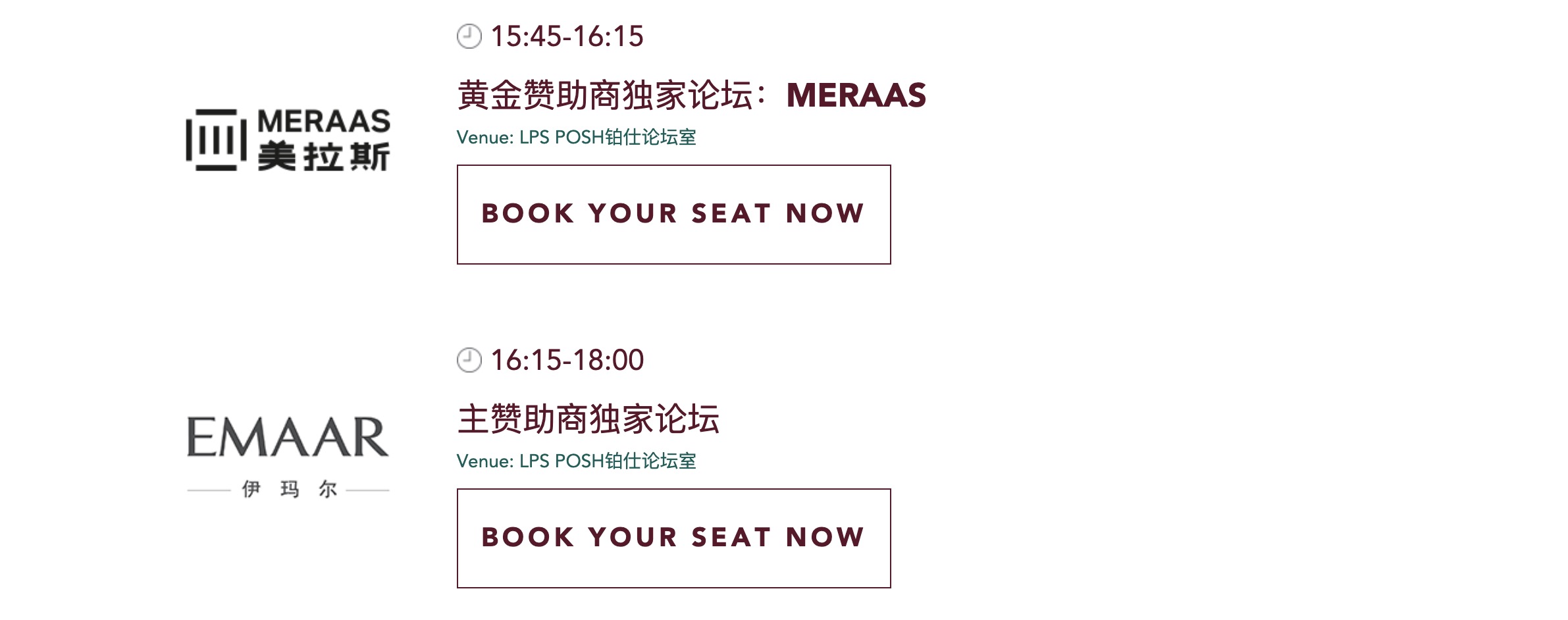Viewport: 1568px width, 620px height.
Task: Click 伊玛尔 text under EMAAR logo
Action: [x=290, y=489]
